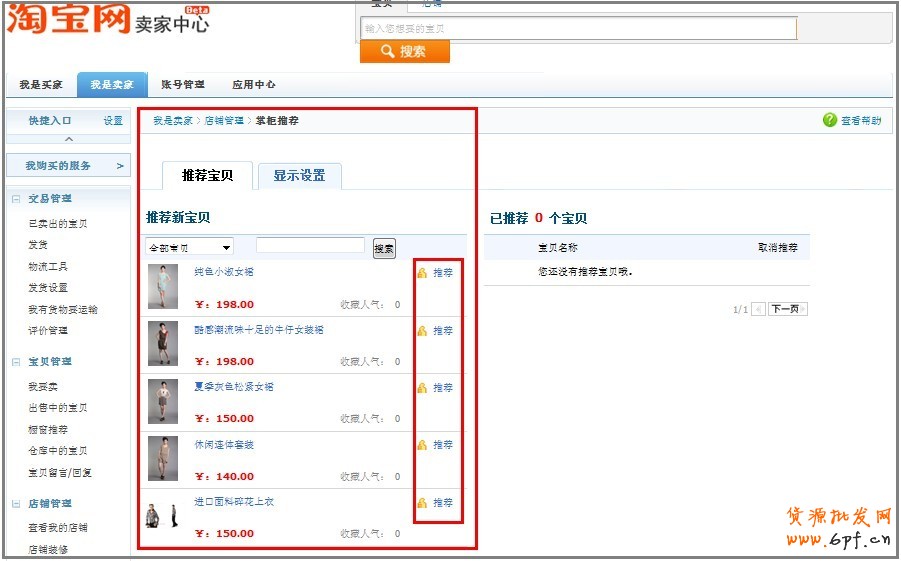Screen dimensions: 901x561
Task: Open the 应用中心 navigation tab
Action: point(254,85)
